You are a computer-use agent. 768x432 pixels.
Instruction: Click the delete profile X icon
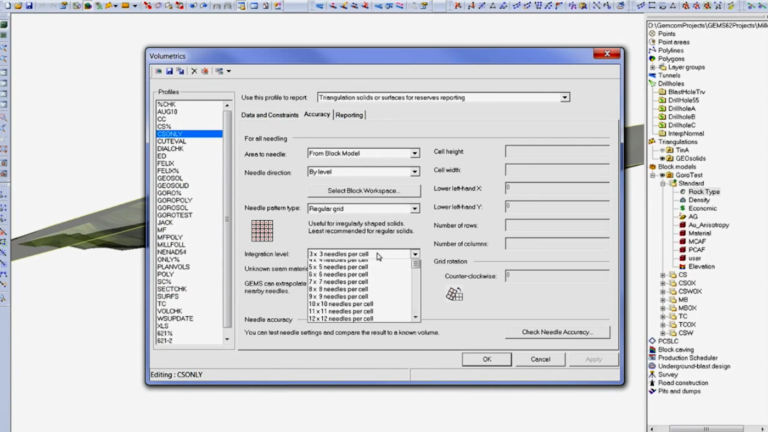pos(194,71)
